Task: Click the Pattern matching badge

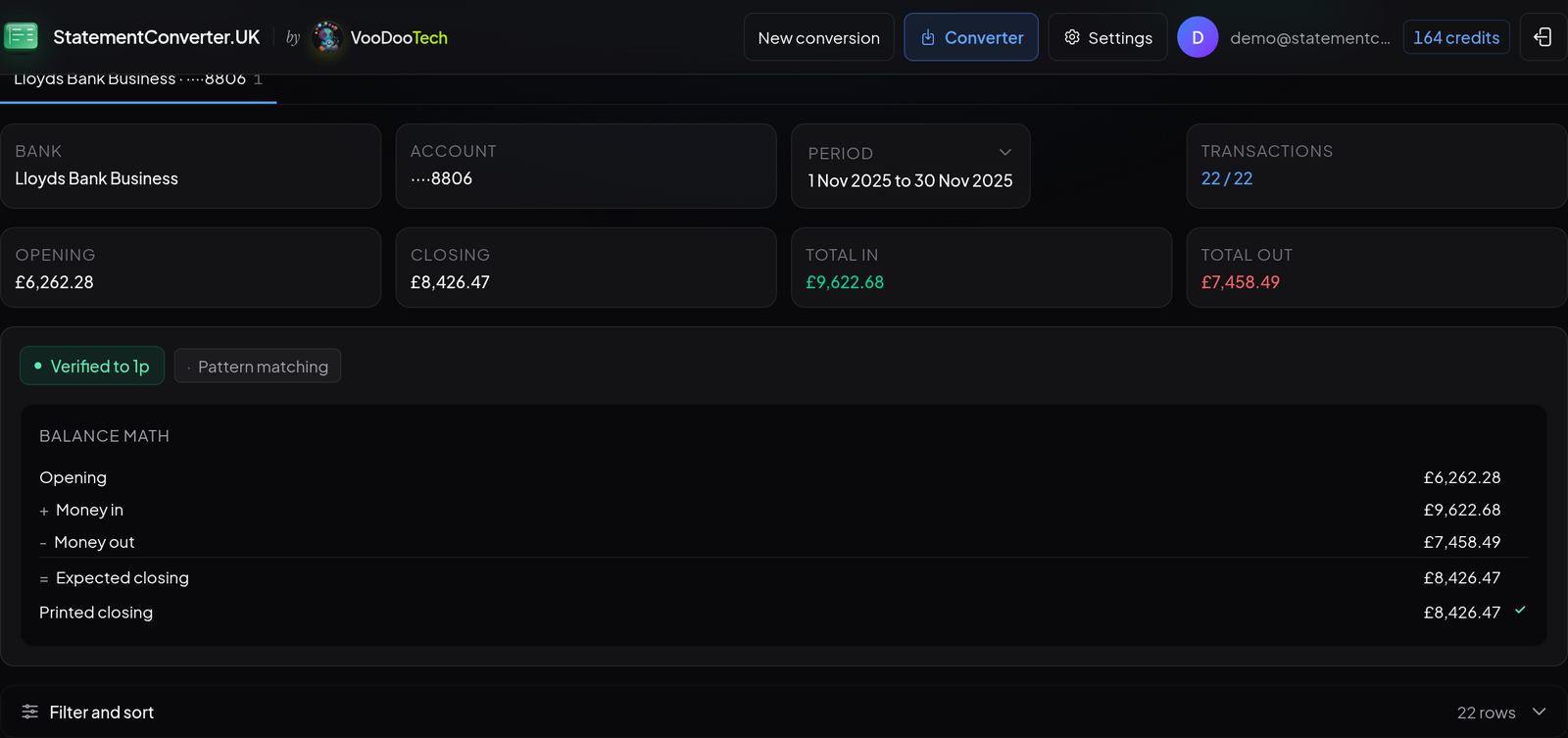Action: (258, 366)
